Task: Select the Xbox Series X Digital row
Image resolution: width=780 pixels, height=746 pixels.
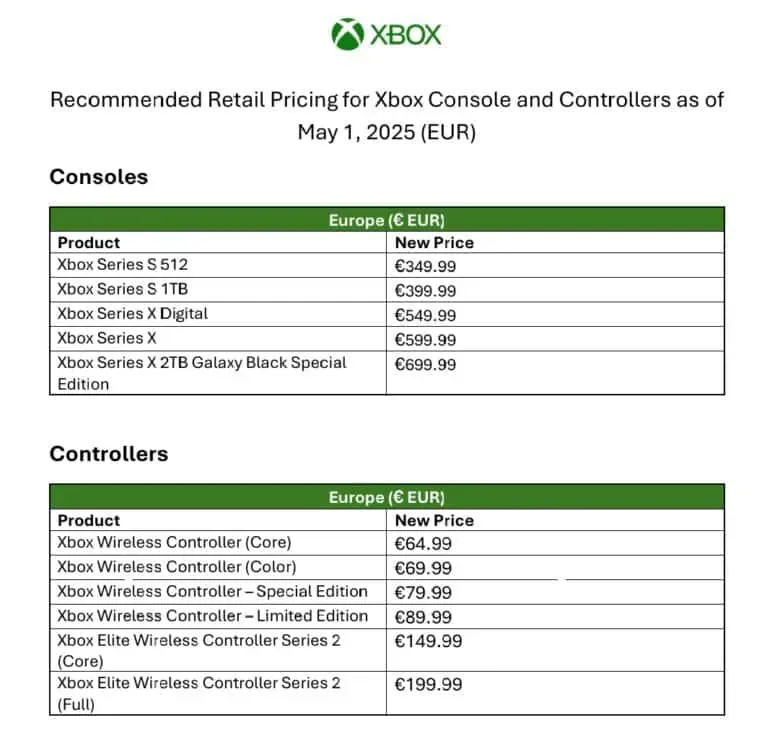Action: click(x=133, y=314)
